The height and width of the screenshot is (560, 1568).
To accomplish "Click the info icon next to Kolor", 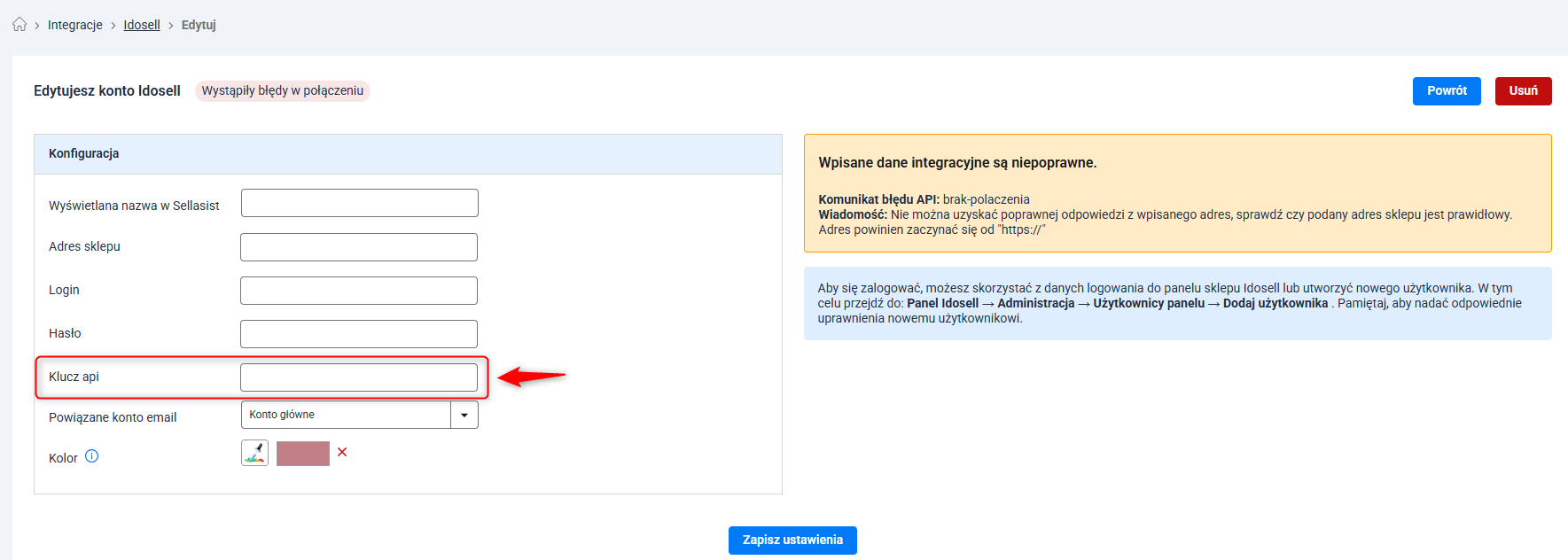I will 91,456.
